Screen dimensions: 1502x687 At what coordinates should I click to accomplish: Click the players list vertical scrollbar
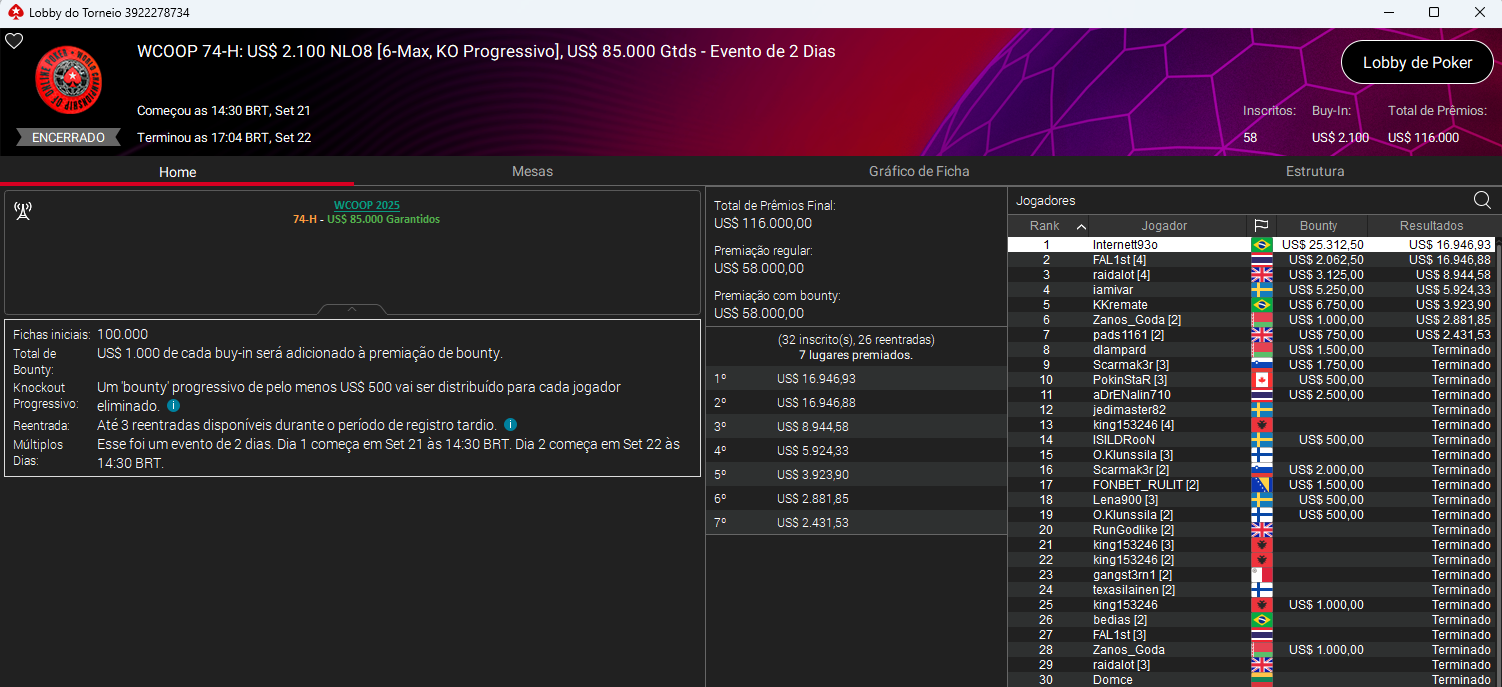pos(1498,460)
